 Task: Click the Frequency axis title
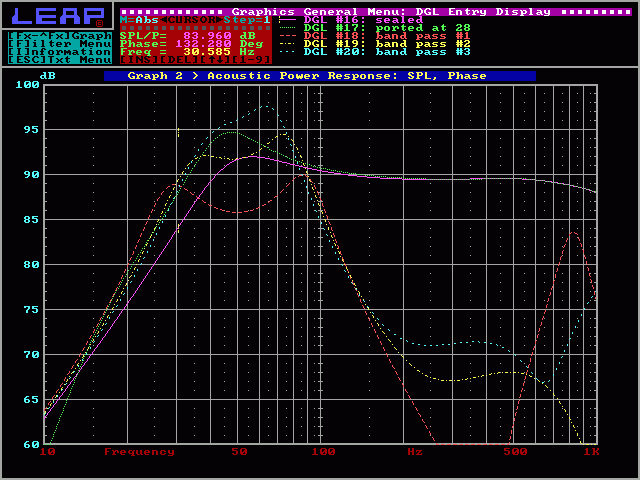140,452
